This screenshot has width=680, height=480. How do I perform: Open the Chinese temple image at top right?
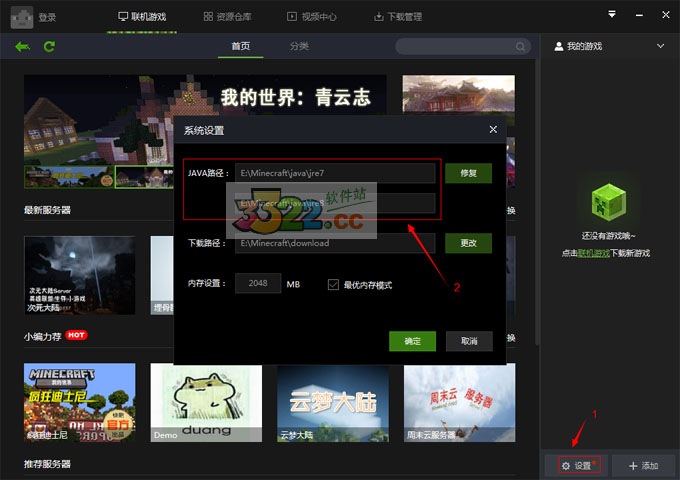458,94
